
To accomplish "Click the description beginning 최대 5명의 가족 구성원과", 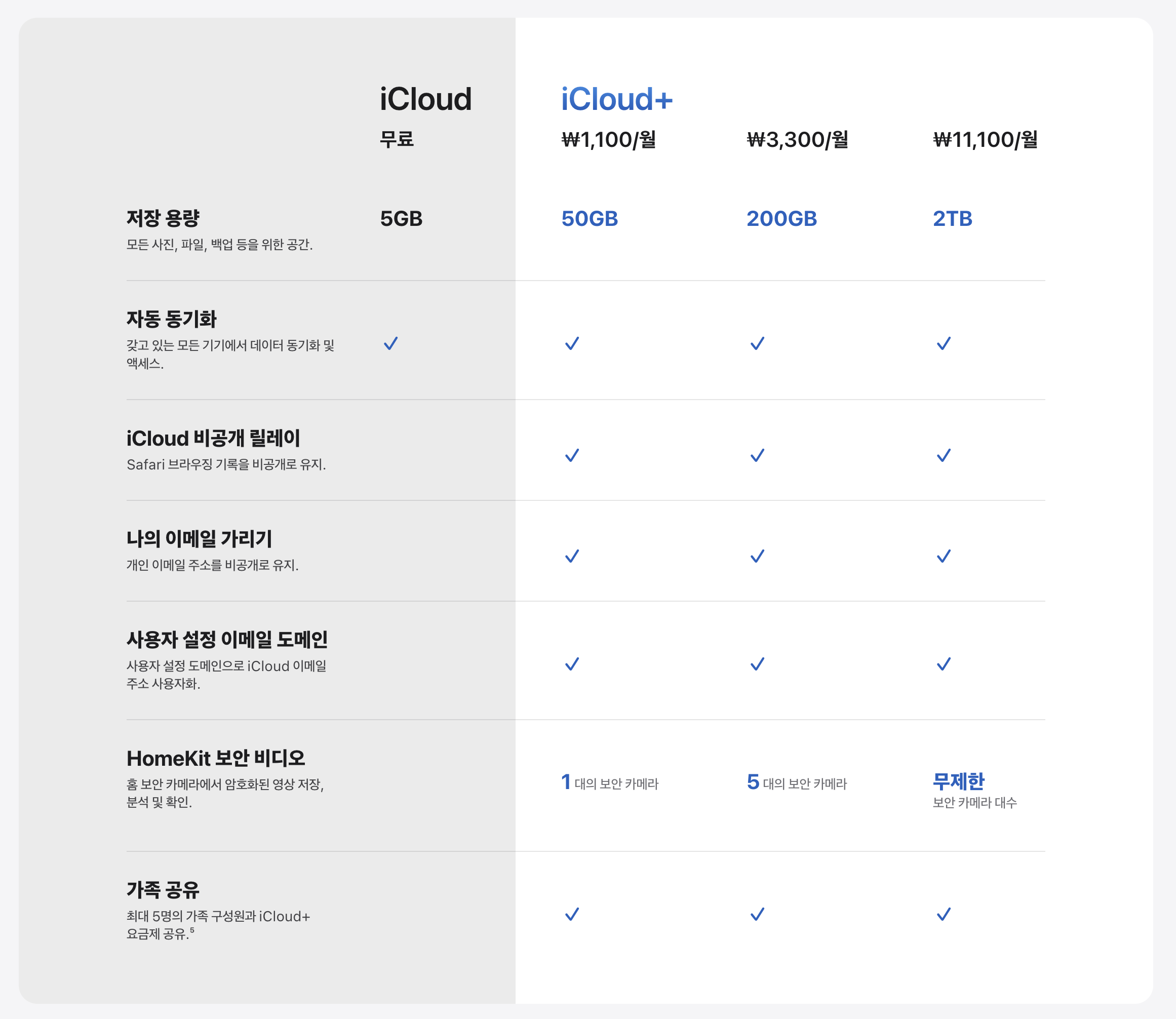I will (218, 925).
